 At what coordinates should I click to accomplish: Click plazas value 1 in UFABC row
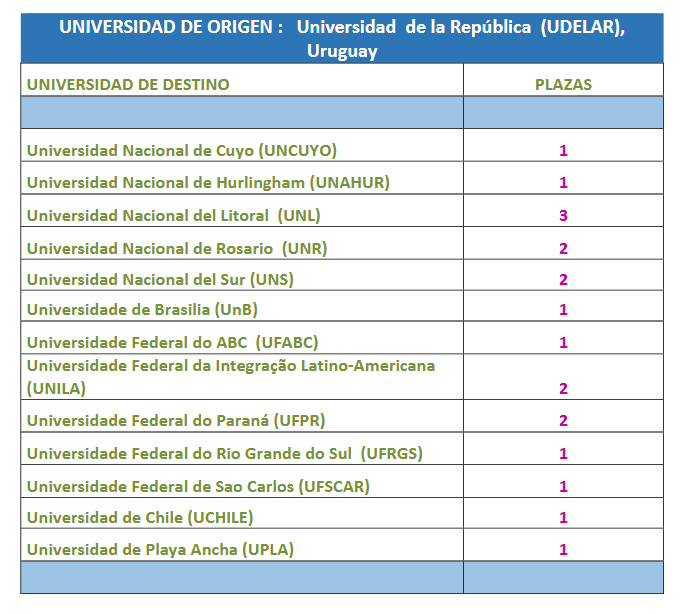[563, 343]
